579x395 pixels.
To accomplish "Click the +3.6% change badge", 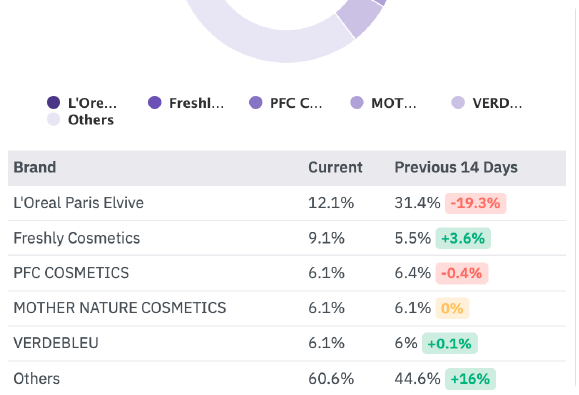I will click(x=463, y=238).
